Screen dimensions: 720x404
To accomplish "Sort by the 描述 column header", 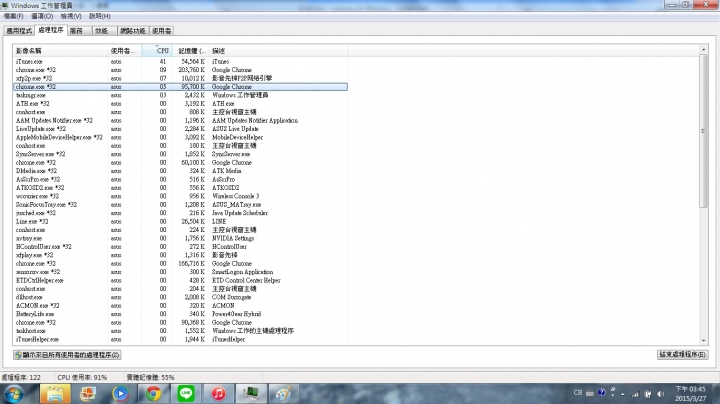I will click(278, 50).
